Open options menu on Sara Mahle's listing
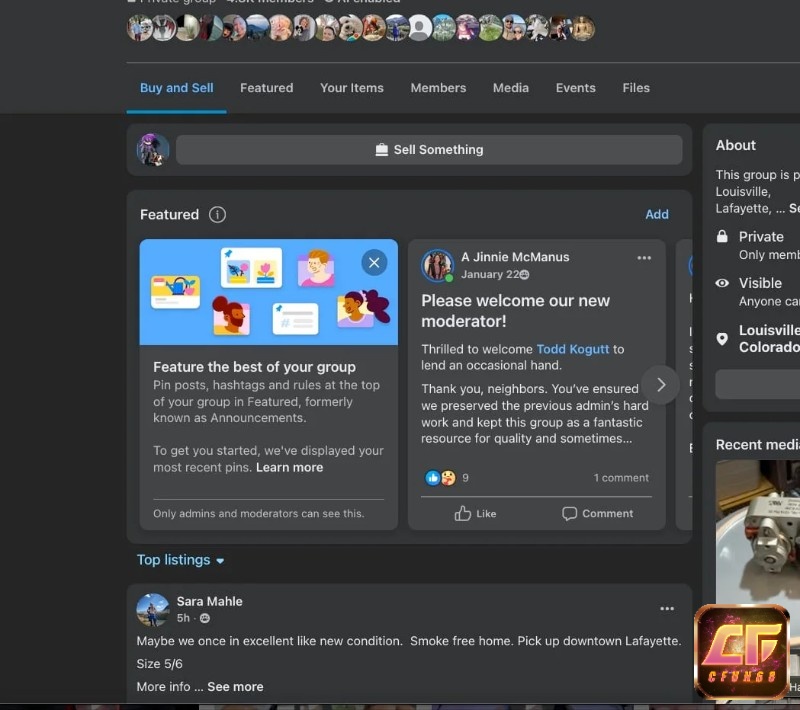The width and height of the screenshot is (800, 710). (x=667, y=608)
